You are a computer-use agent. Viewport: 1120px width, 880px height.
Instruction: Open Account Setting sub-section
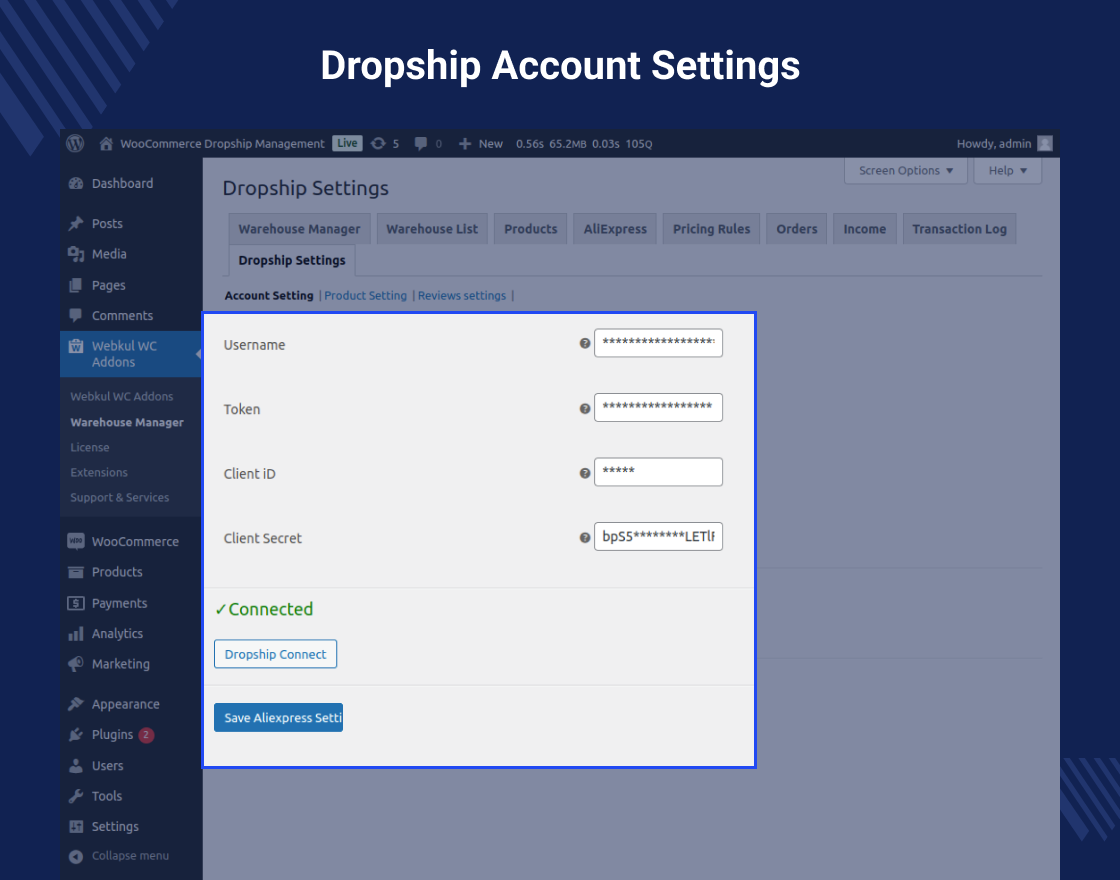pyautogui.click(x=269, y=296)
